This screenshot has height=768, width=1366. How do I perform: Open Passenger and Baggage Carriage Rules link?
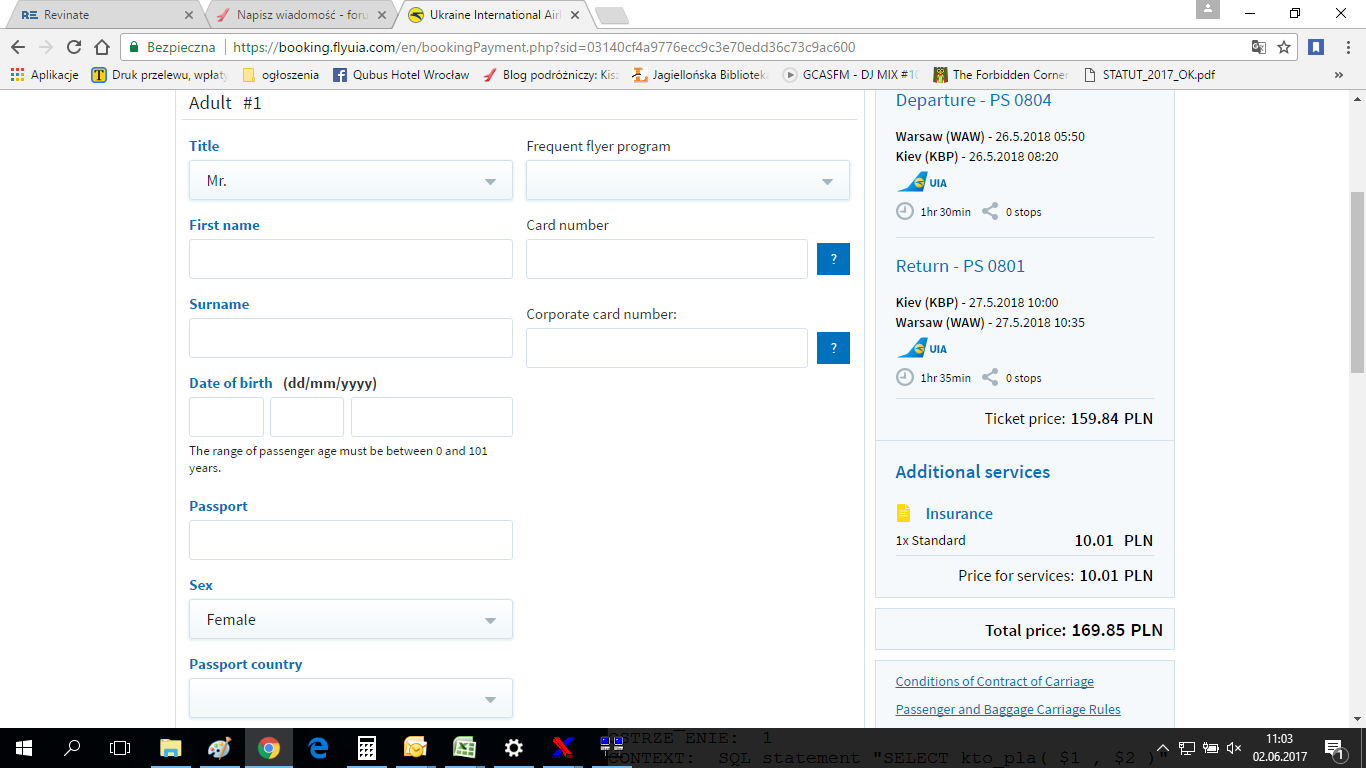click(1008, 709)
